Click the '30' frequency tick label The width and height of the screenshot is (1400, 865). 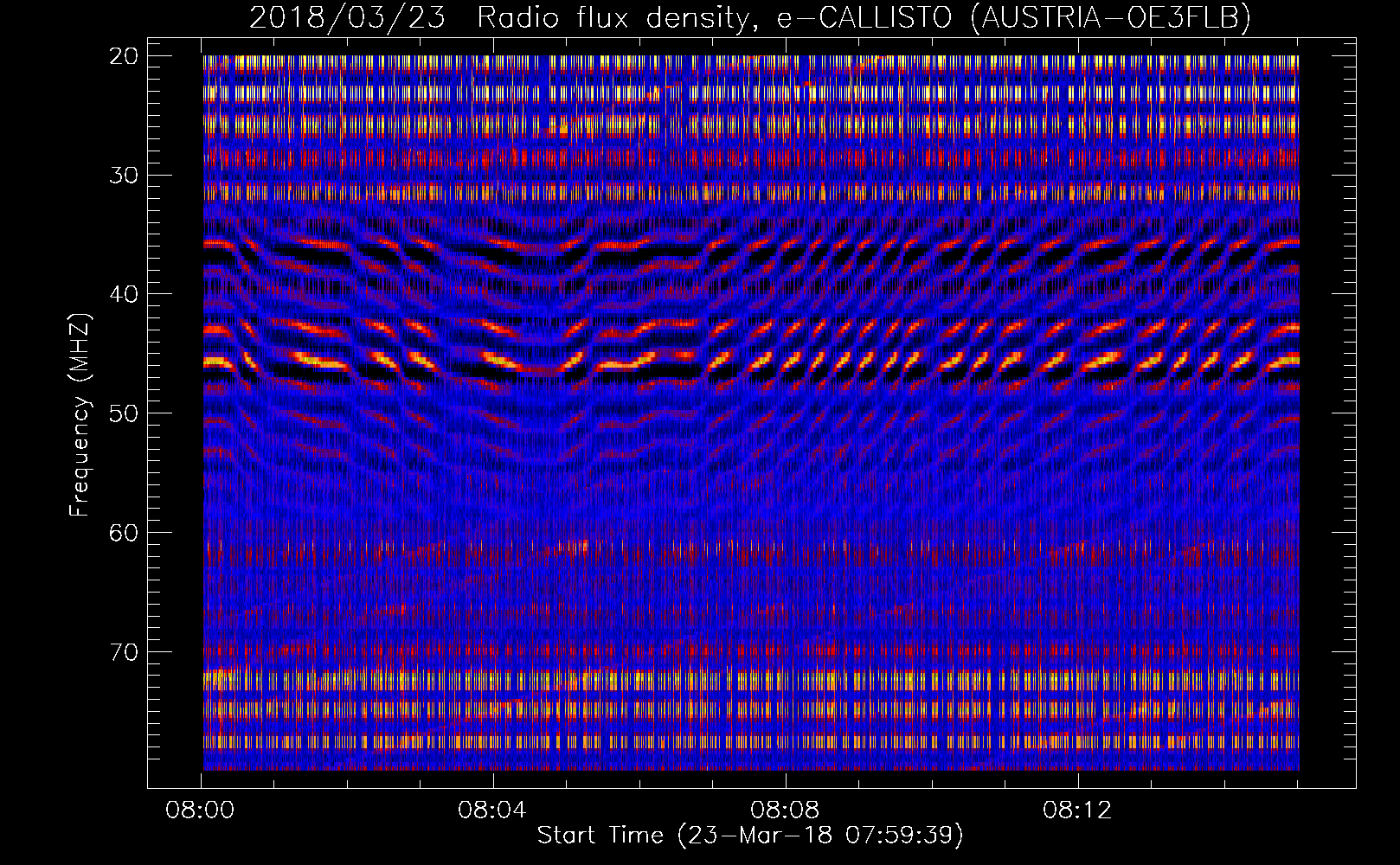[x=125, y=175]
